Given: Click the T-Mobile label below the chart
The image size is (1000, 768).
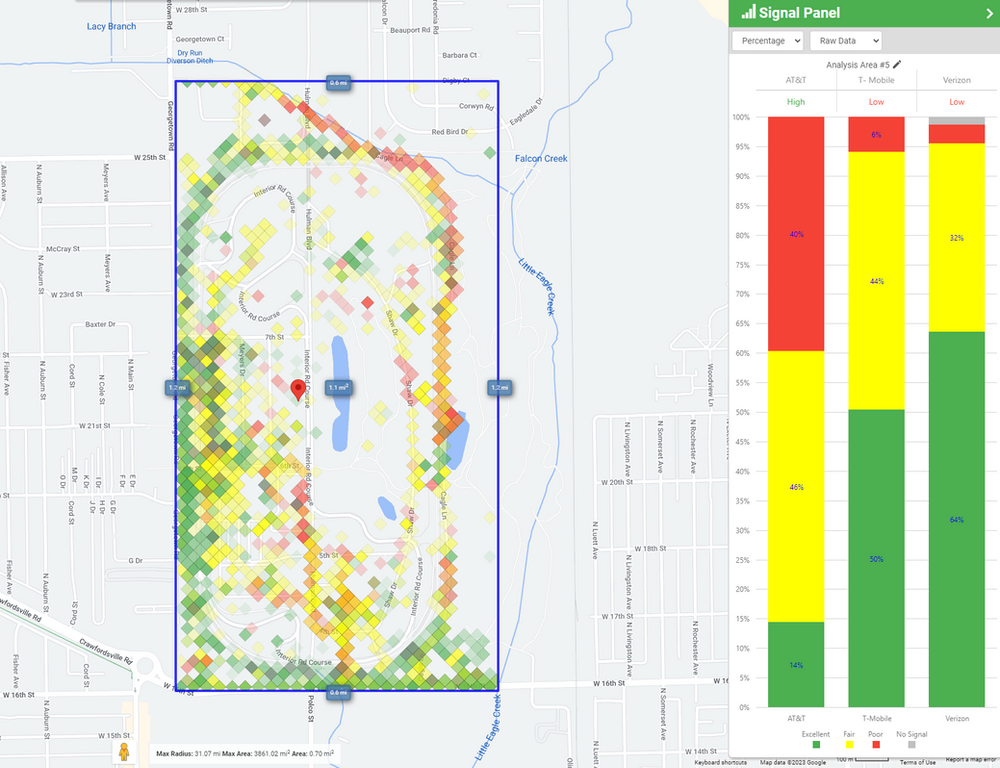Looking at the screenshot, I should 876,718.
